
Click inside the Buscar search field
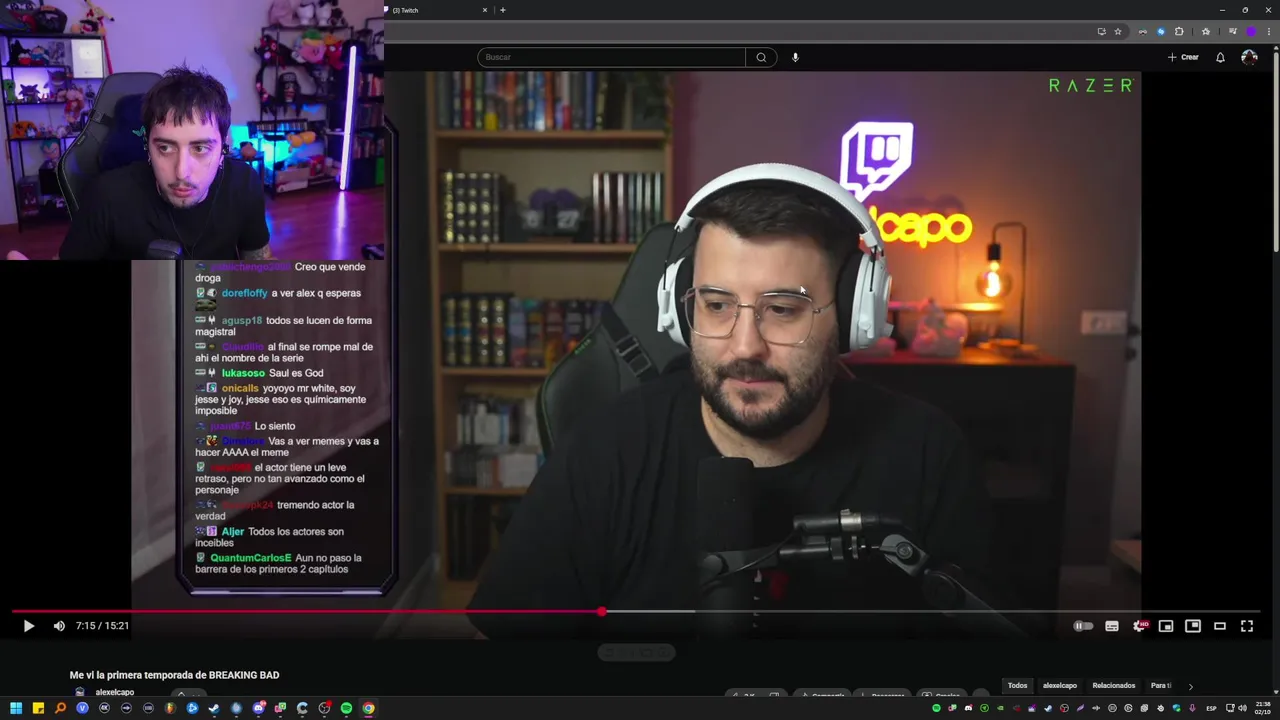coord(611,57)
